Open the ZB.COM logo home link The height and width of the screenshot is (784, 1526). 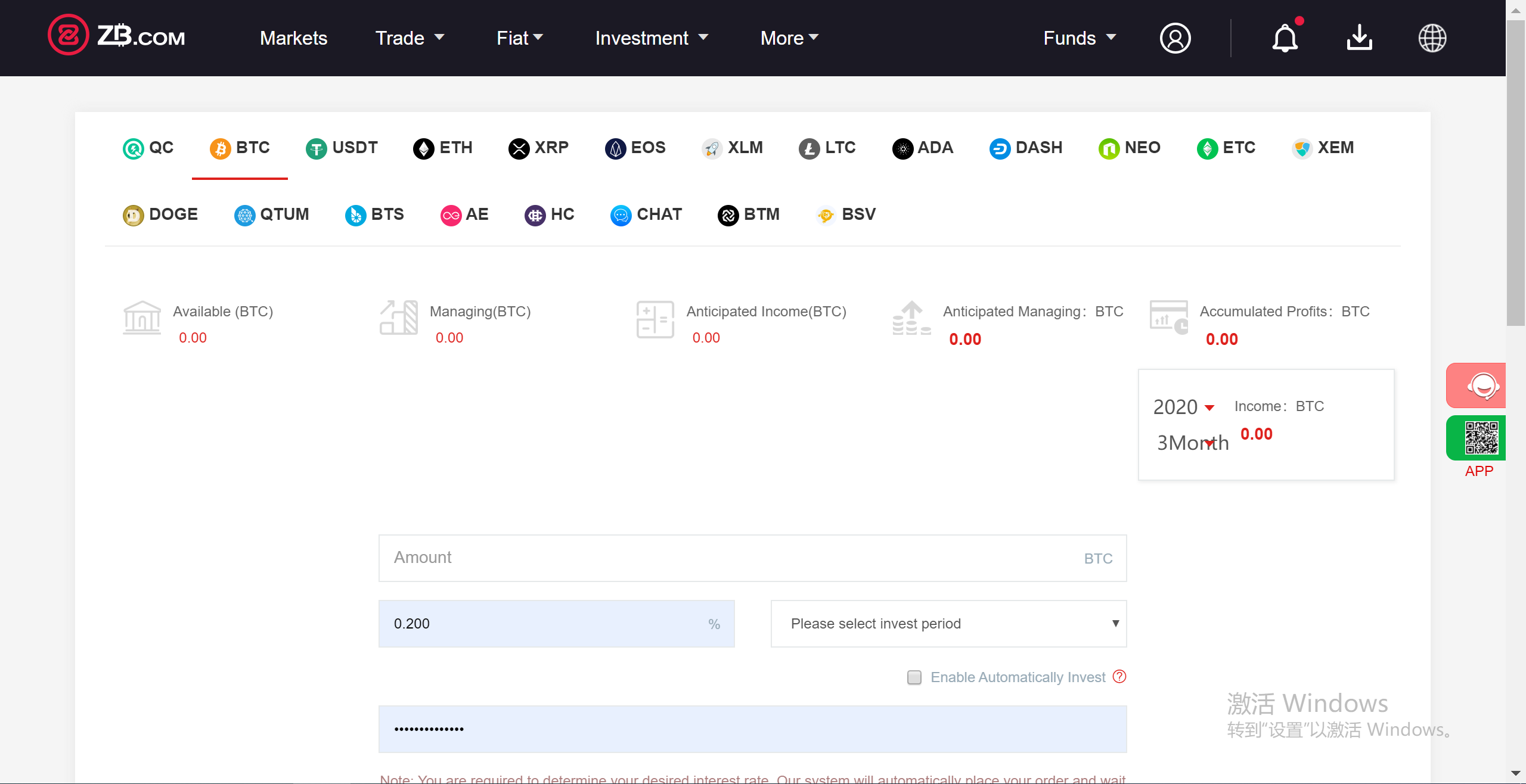pos(117,36)
